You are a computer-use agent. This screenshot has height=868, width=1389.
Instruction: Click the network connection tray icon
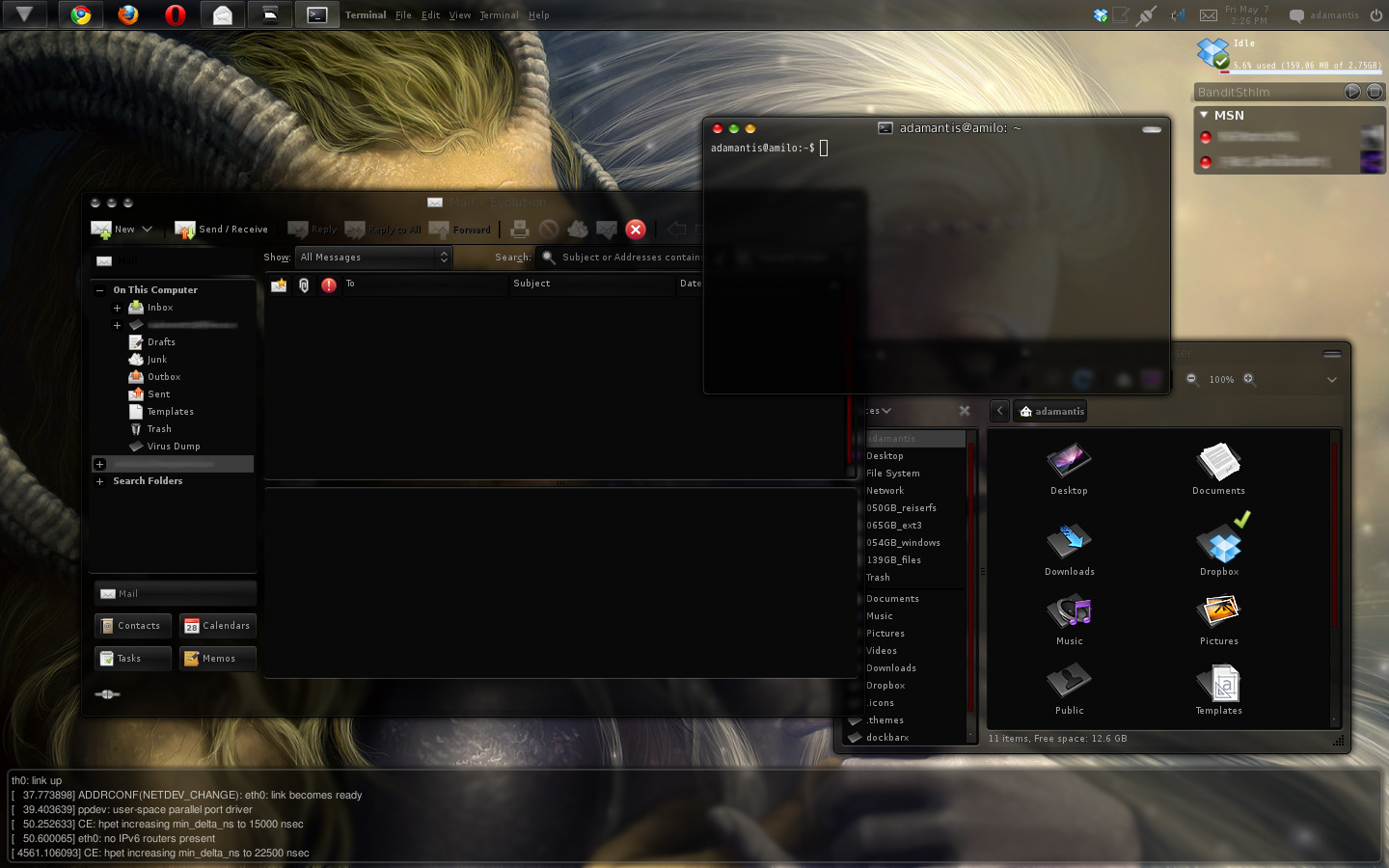click(1146, 15)
